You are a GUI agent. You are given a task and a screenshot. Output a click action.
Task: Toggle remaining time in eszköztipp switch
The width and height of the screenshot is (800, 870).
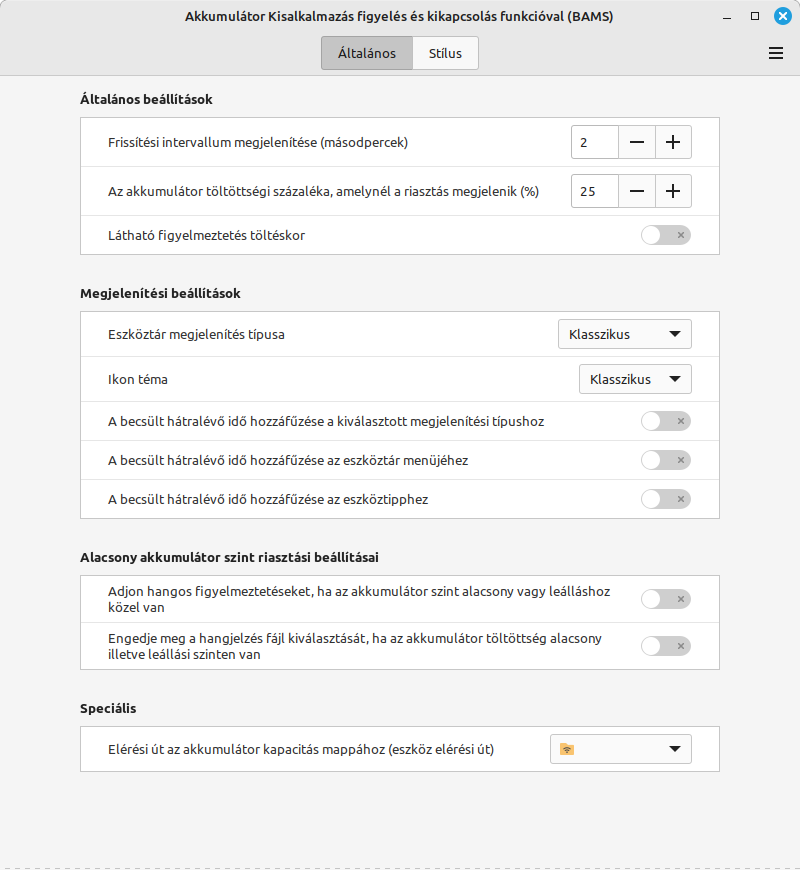pos(665,499)
